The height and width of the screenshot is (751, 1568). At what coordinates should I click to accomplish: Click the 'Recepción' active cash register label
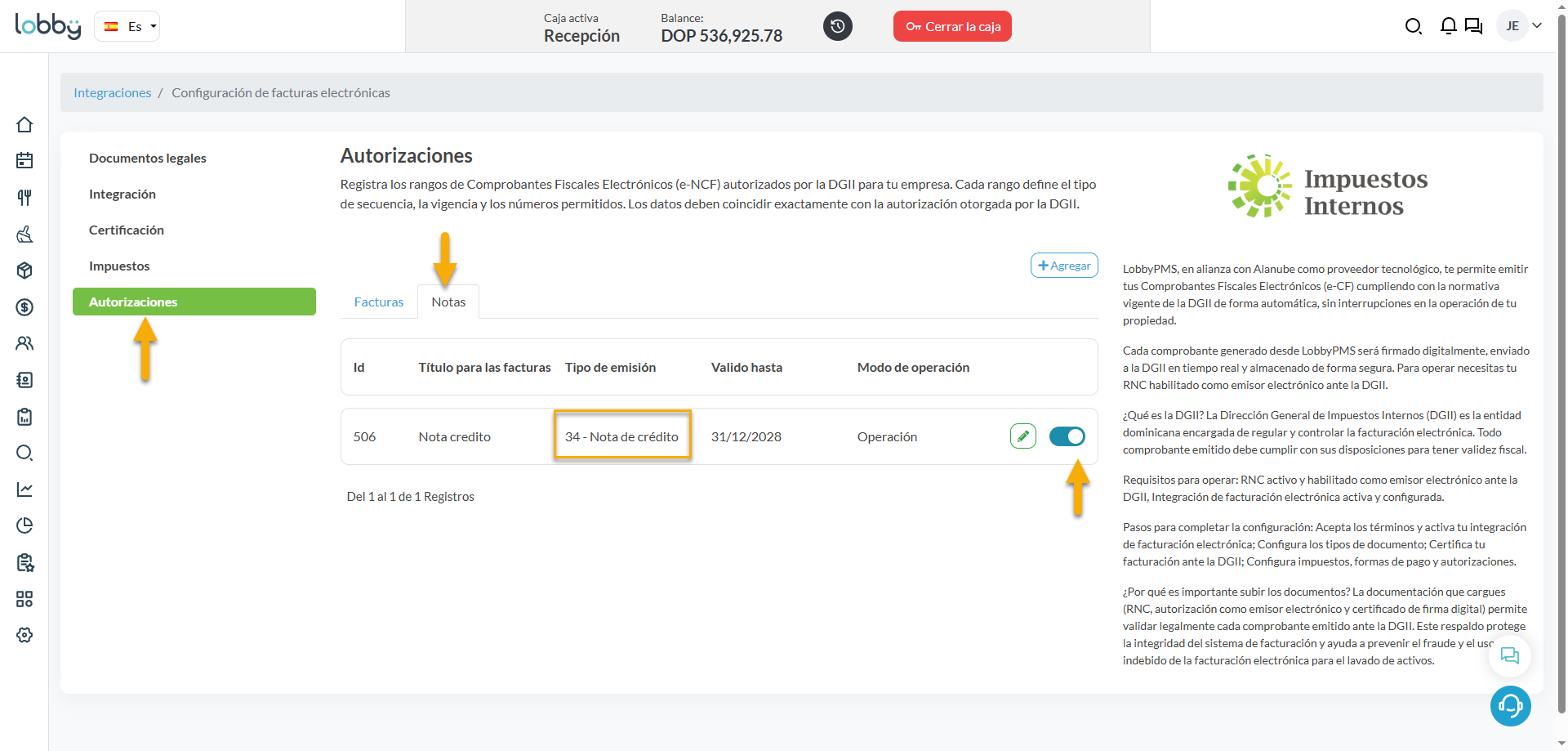point(581,36)
